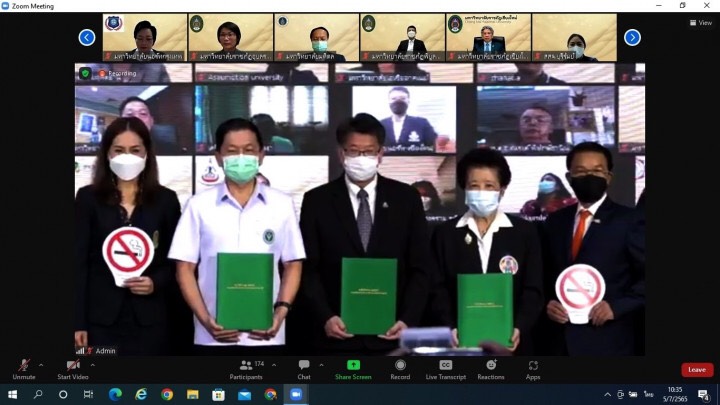Show previous participant thumbnails with left arrow
720x405 pixels.
(87, 37)
